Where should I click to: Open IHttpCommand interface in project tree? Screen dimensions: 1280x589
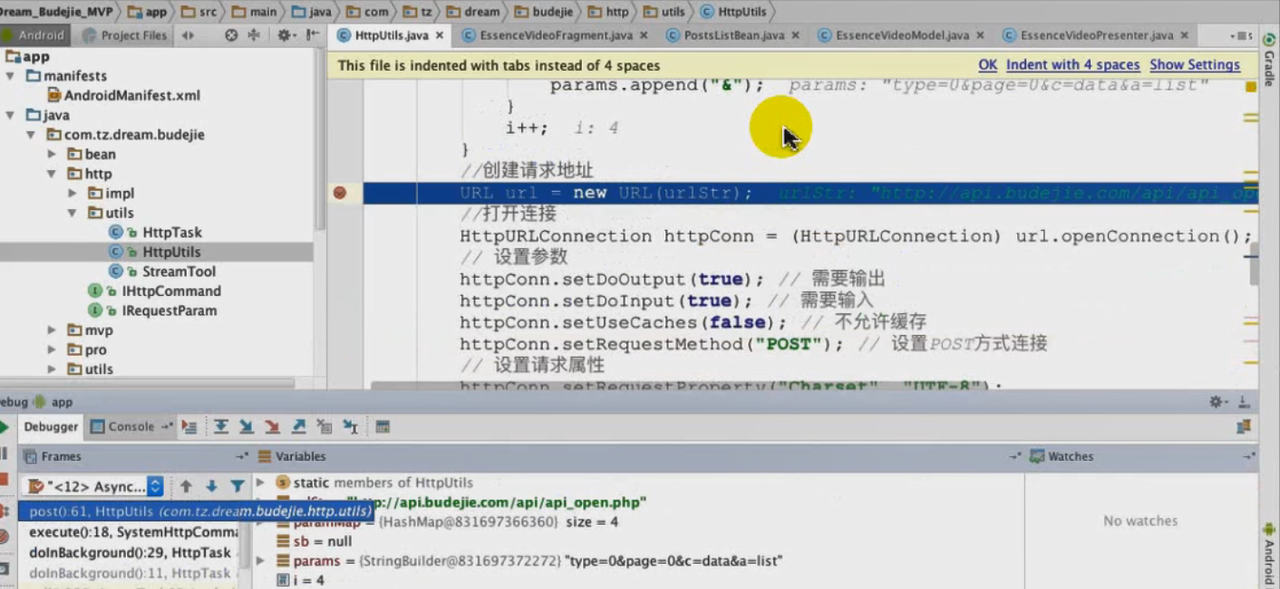[x=171, y=291]
